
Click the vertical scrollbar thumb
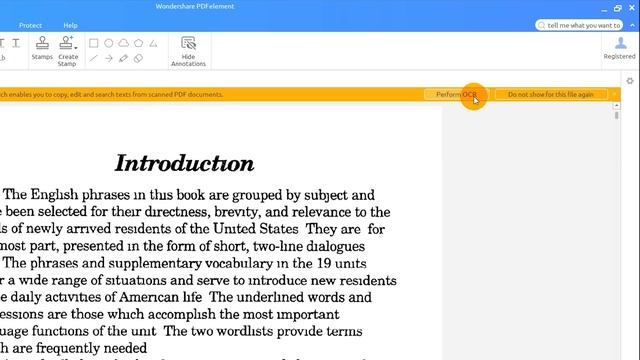click(x=616, y=116)
